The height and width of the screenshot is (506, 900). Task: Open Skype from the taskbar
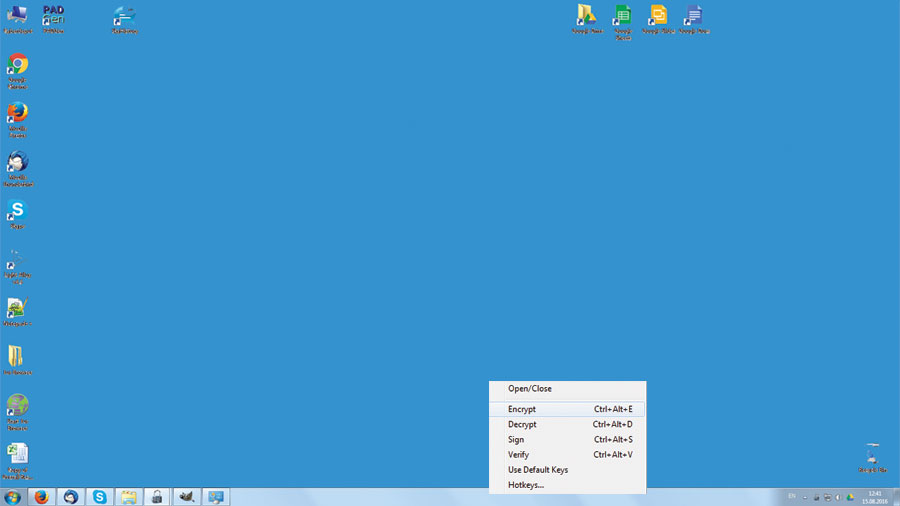[99, 497]
